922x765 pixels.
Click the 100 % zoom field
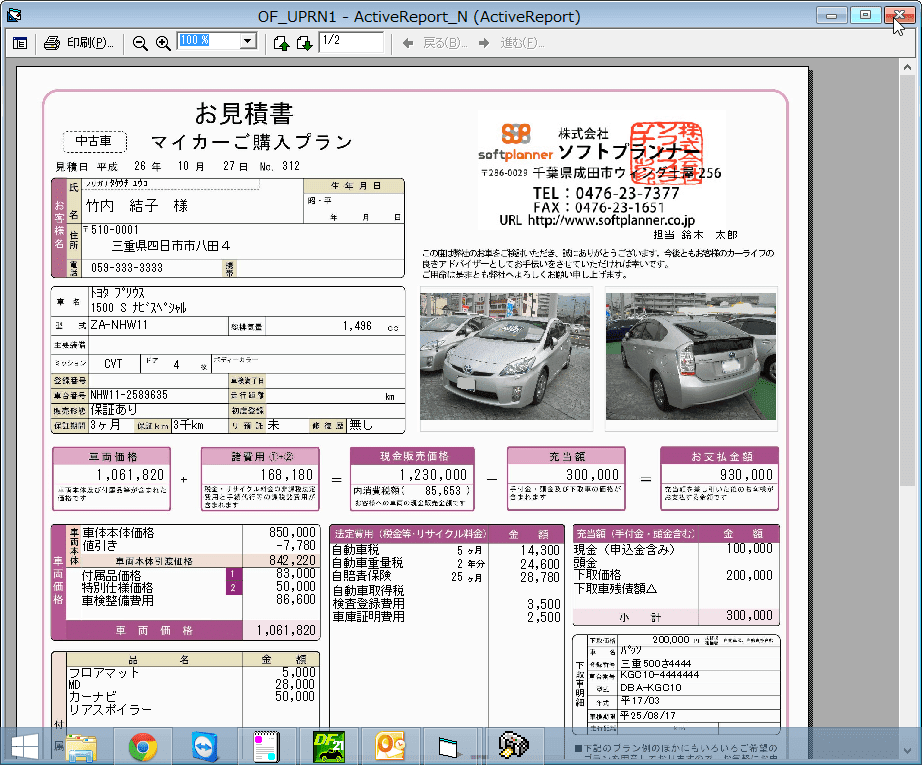(x=209, y=41)
